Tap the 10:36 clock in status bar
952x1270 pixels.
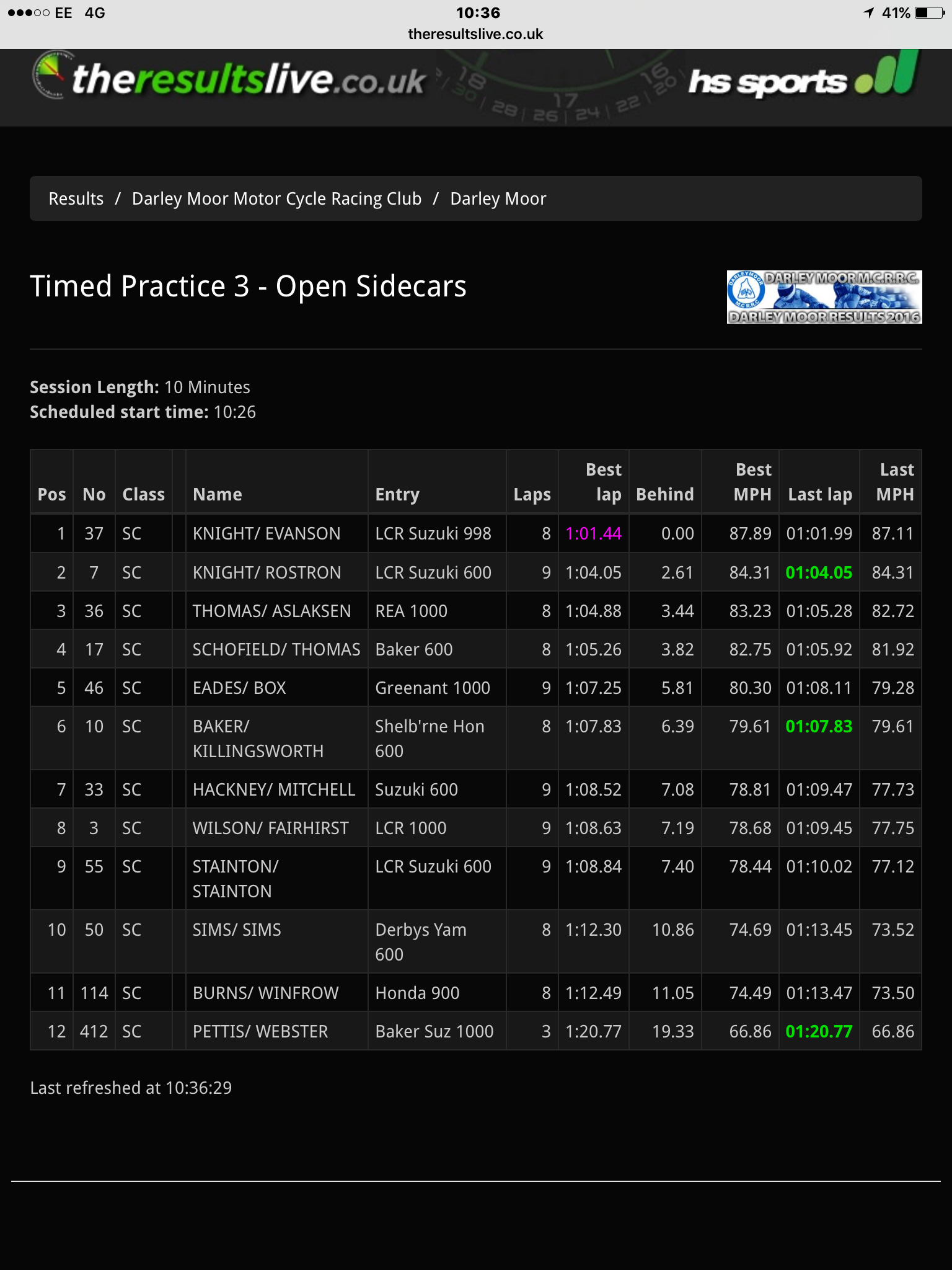[478, 12]
